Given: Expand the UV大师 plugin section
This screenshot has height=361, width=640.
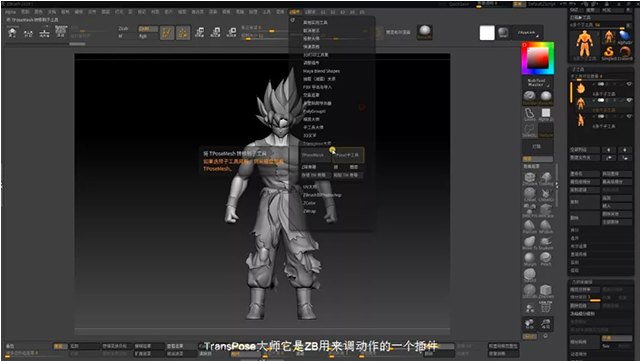Looking at the screenshot, I should pyautogui.click(x=310, y=187).
